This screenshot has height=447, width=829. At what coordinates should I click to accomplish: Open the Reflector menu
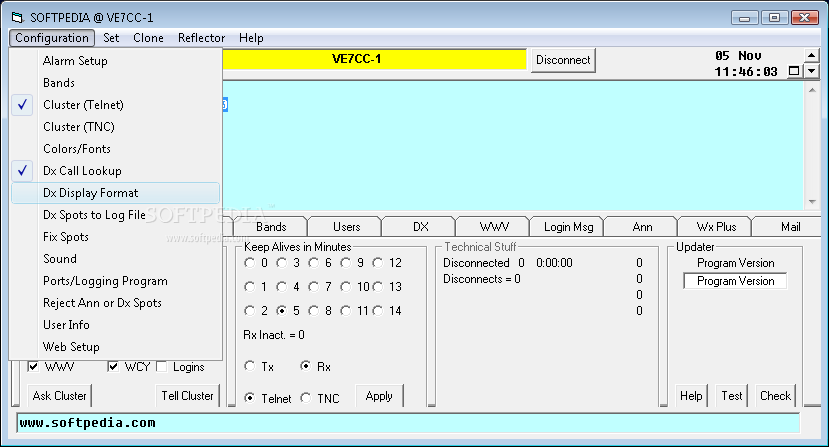201,38
